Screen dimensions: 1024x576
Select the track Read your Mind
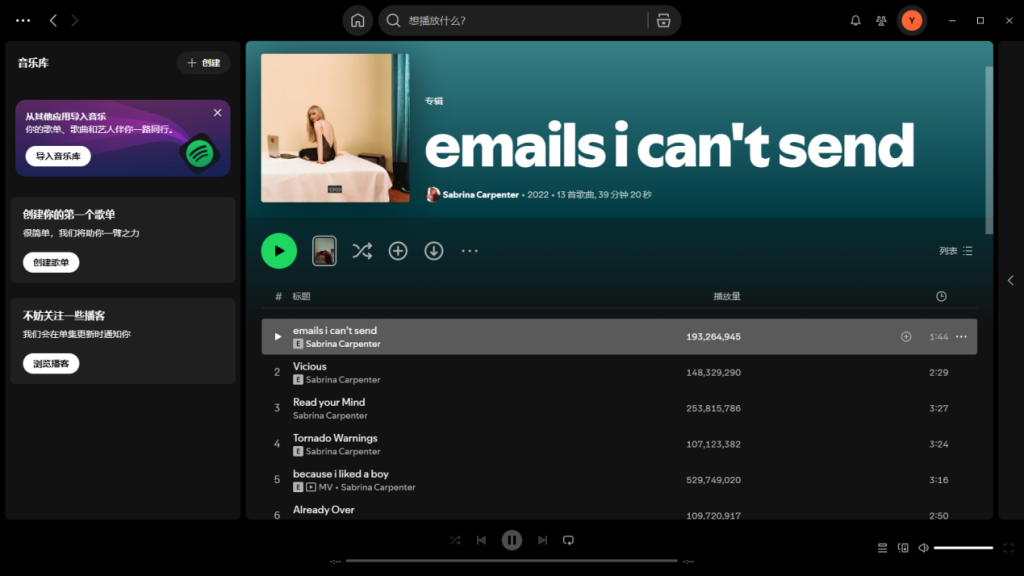click(x=619, y=409)
